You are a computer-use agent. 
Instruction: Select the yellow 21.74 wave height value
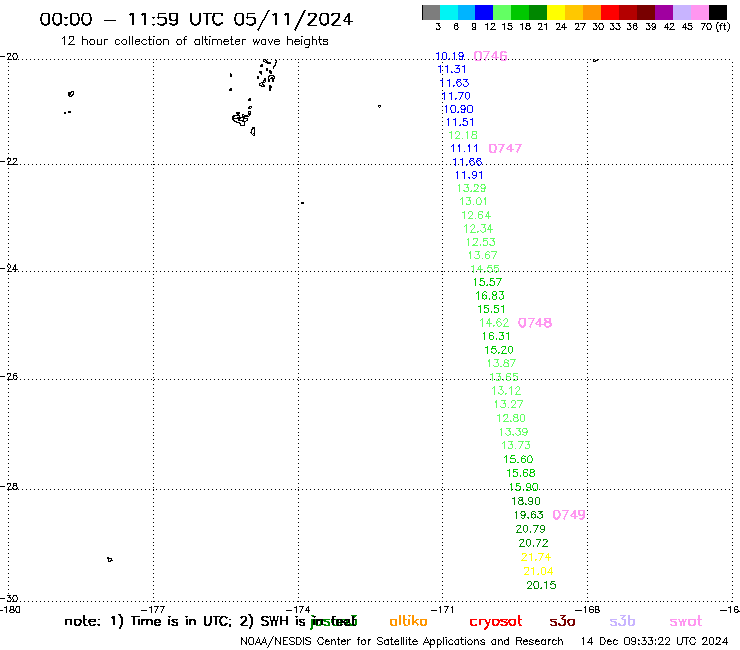pyautogui.click(x=536, y=557)
